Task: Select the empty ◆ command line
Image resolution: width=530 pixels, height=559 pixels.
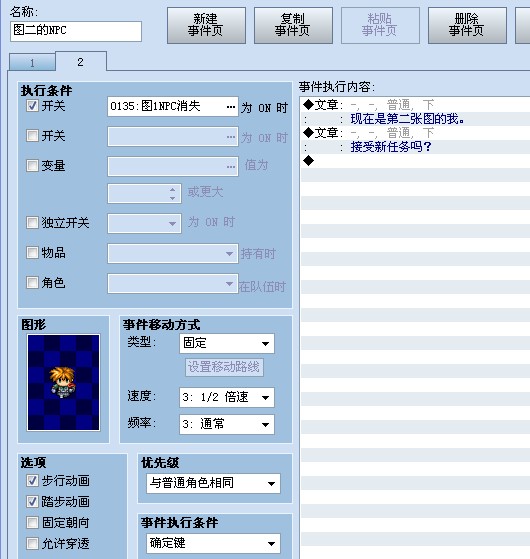Action: pyautogui.click(x=415, y=160)
